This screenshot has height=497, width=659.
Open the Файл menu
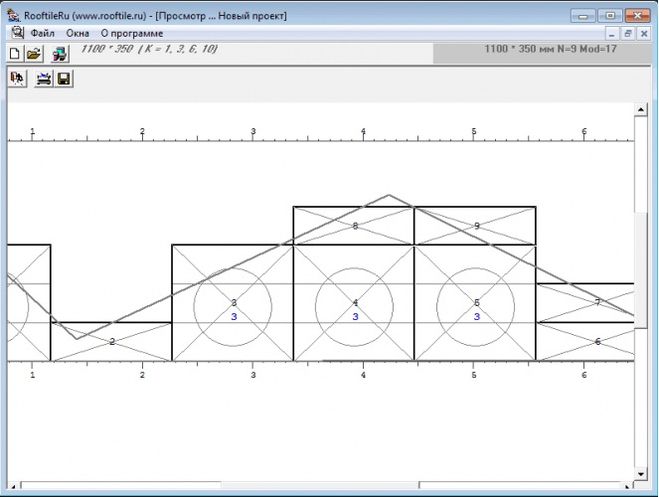tap(43, 33)
